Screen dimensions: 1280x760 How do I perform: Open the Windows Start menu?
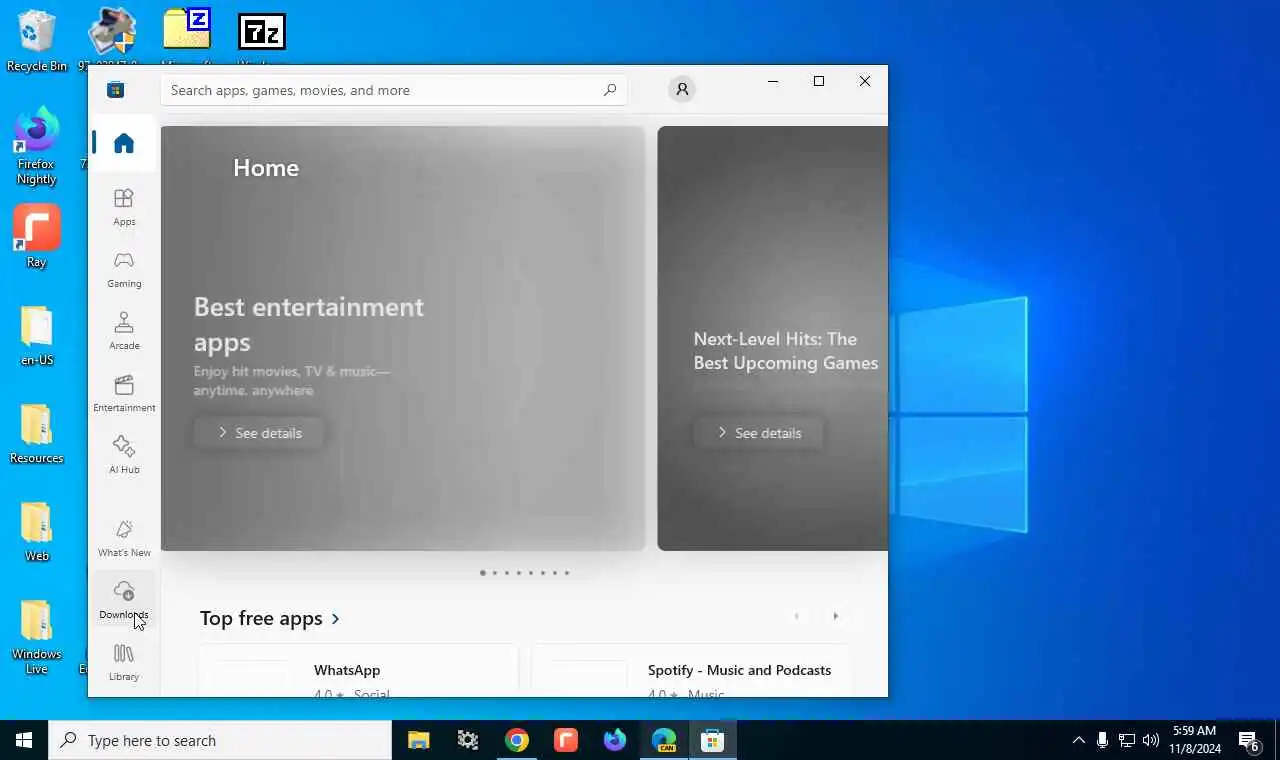(x=24, y=740)
